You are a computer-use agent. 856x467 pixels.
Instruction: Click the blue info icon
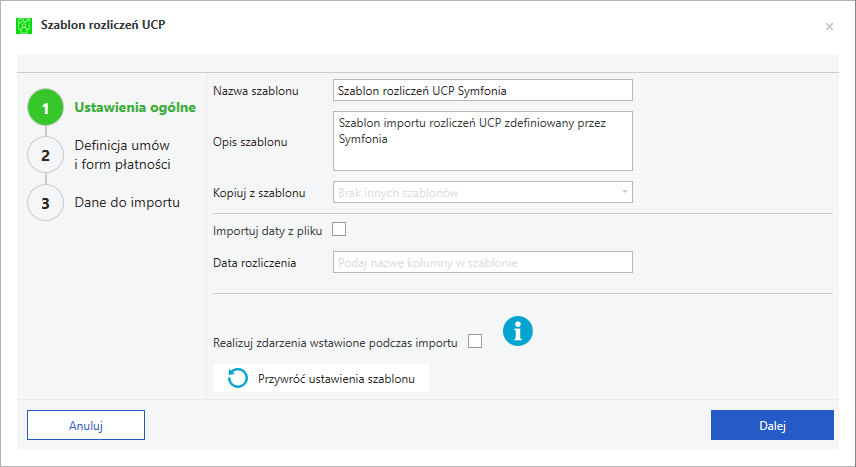click(518, 331)
